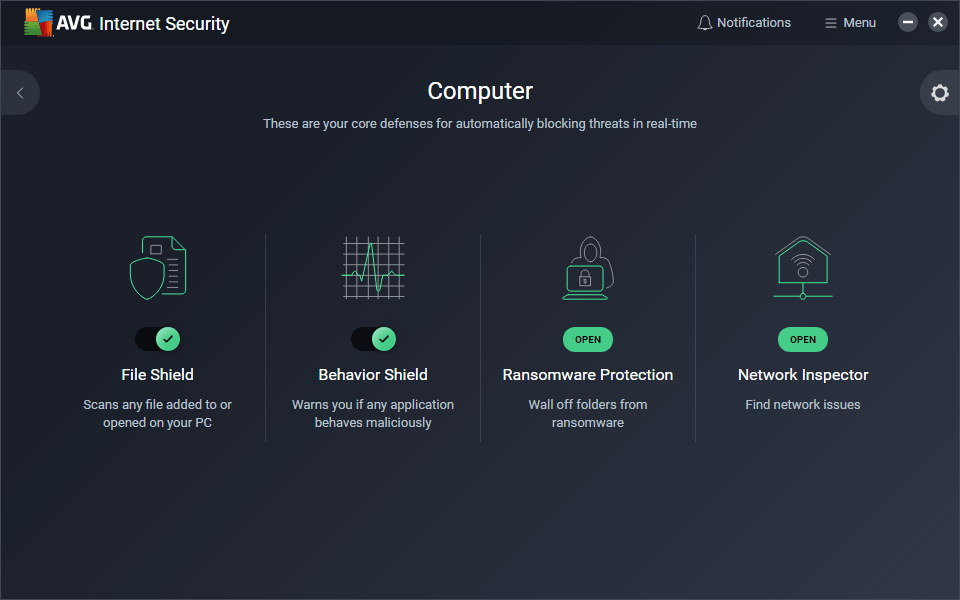The height and width of the screenshot is (600, 960).
Task: Click the File Shield document icon
Action: point(158,267)
